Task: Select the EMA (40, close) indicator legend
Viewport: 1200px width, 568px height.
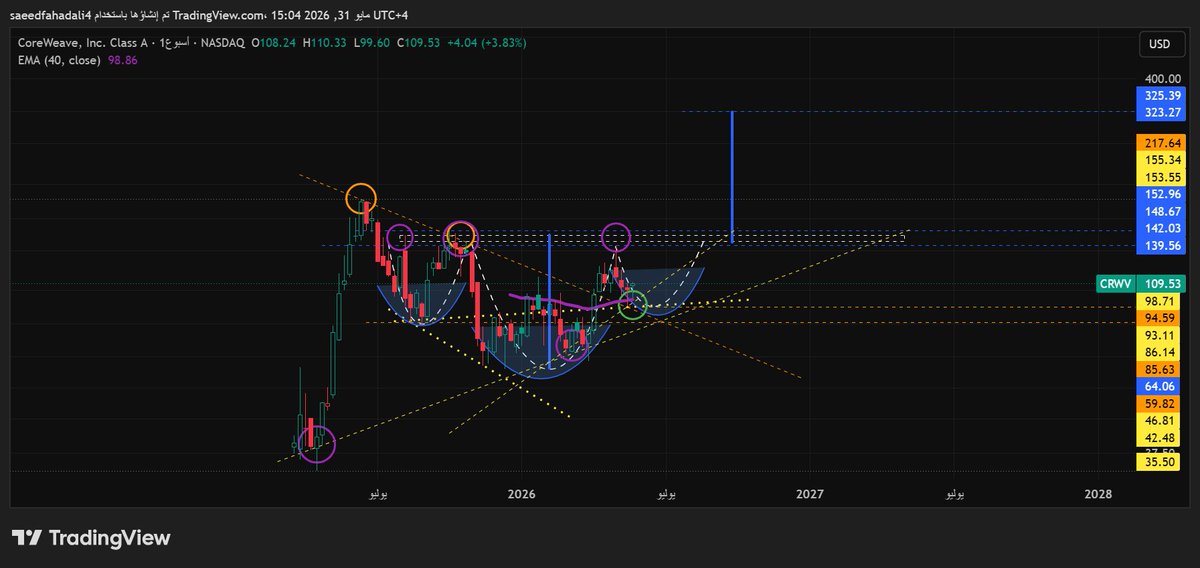Action: coord(60,60)
